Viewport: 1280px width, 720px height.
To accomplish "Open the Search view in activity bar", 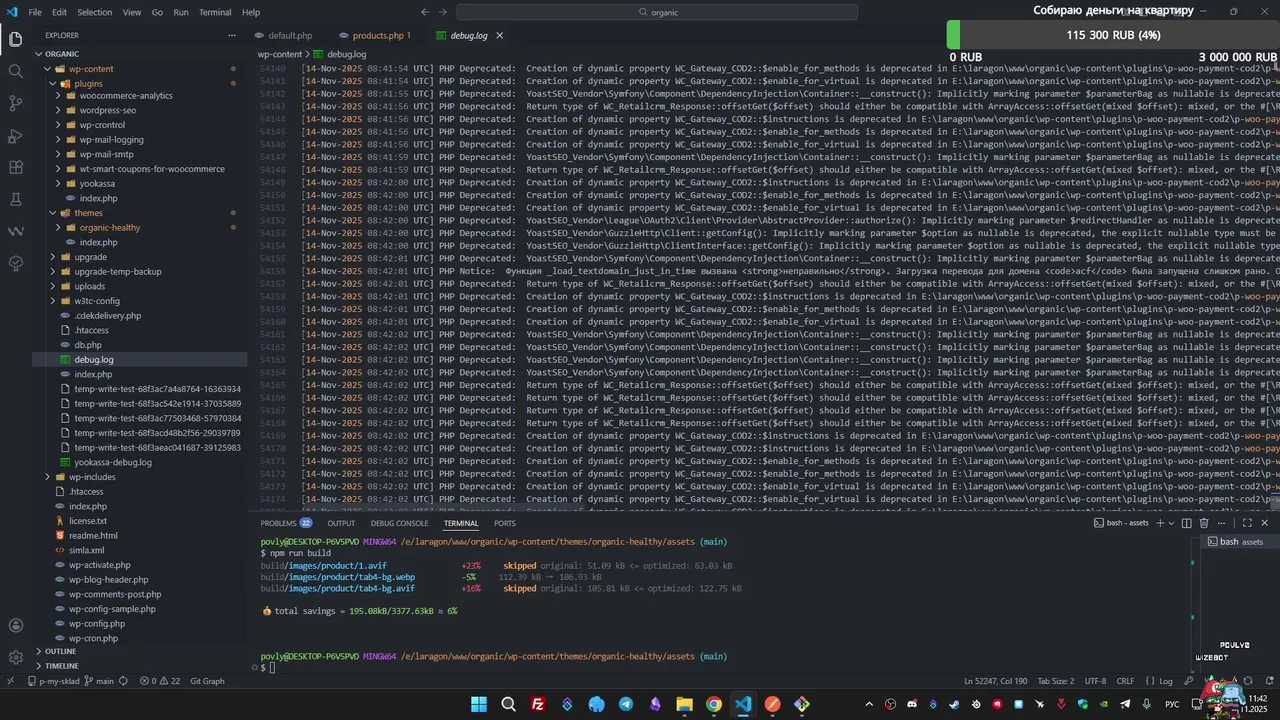I will pyautogui.click(x=15, y=71).
